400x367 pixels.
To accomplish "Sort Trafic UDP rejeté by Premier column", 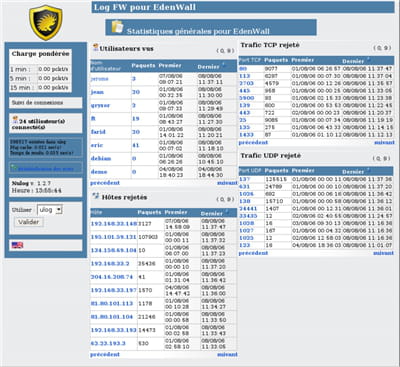I will 303,171.
